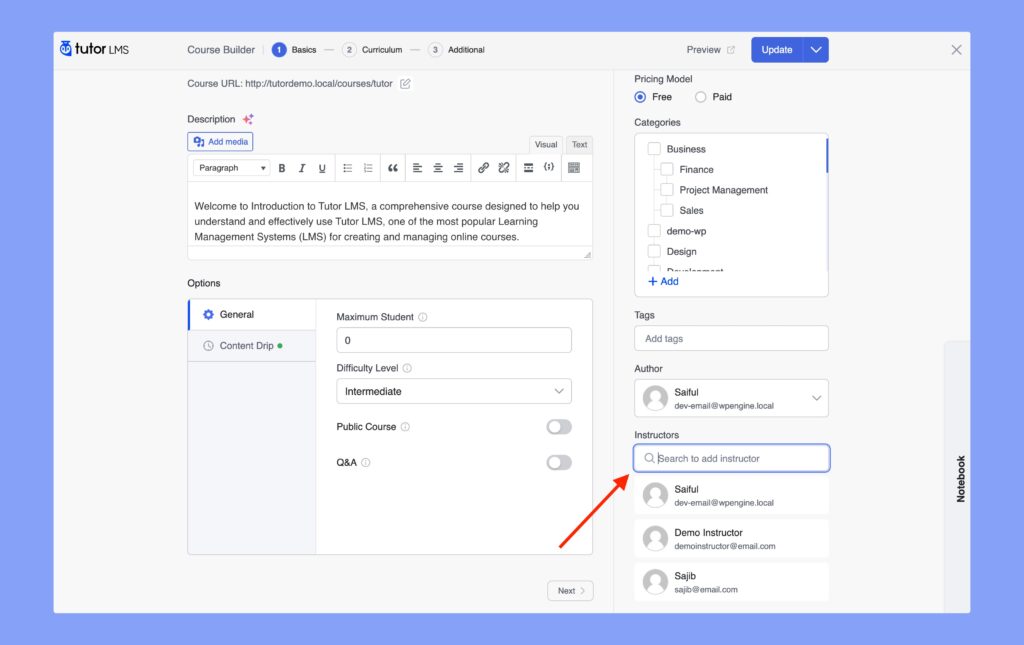Image resolution: width=1024 pixels, height=645 pixels.
Task: Switch the editor to the Text tab
Action: click(x=579, y=145)
